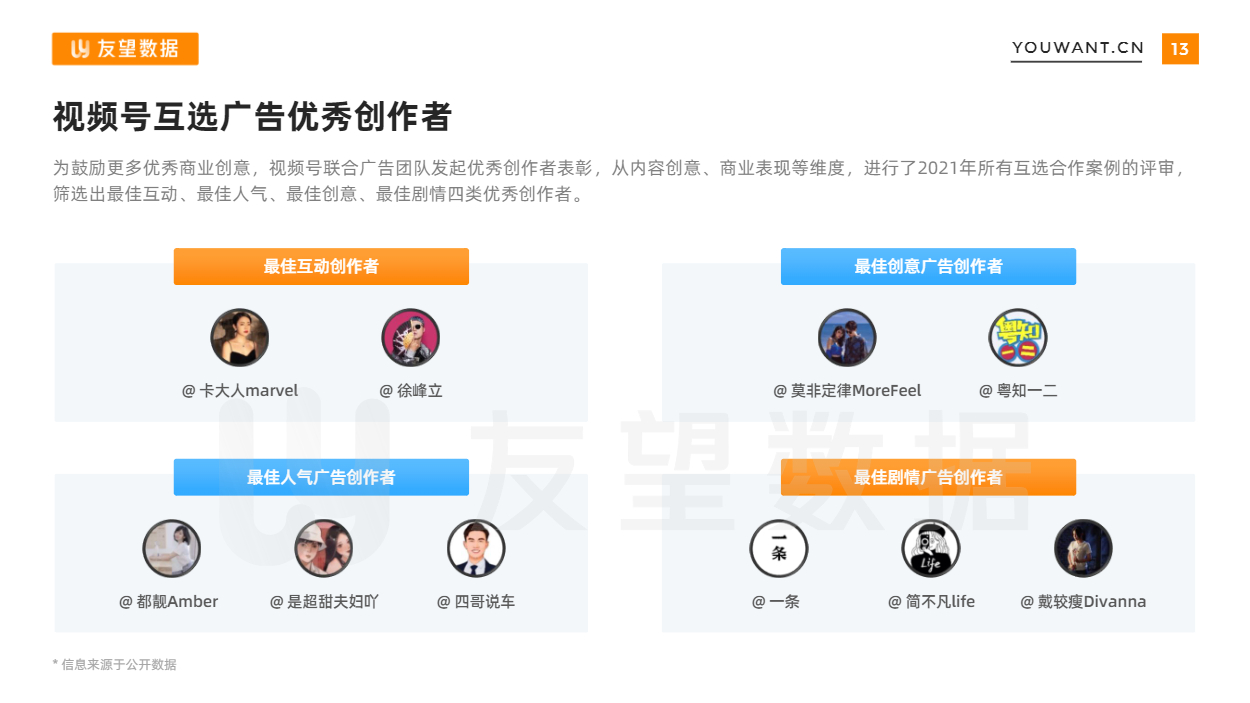1250x703 pixels.
Task: Select the 莫非定律MoreFeel avatar
Action: click(847, 337)
